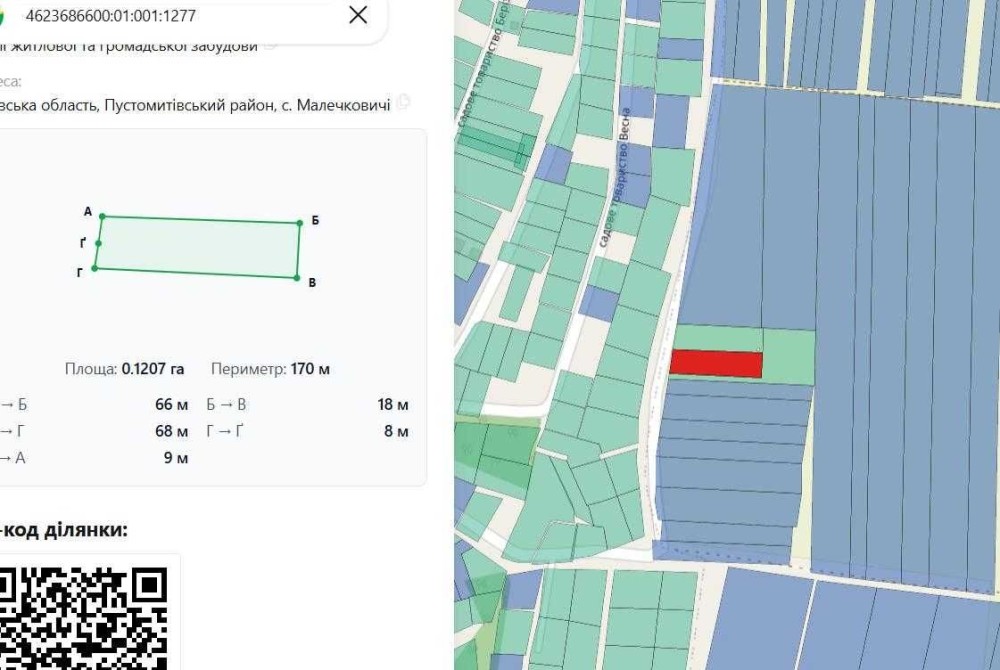Click the 'Периметр:' label
Viewport: 1000px width, 670px height.
(249, 369)
